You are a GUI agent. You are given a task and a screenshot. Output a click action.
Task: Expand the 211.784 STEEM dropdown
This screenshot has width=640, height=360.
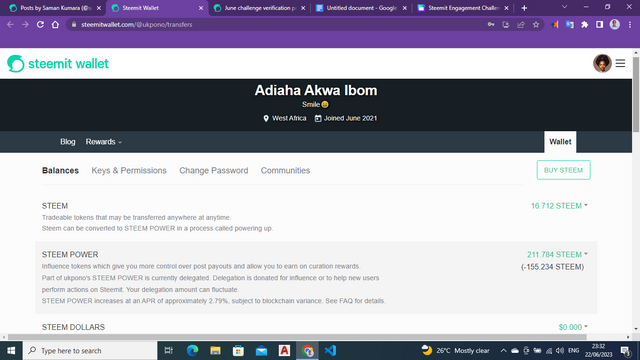[557, 254]
